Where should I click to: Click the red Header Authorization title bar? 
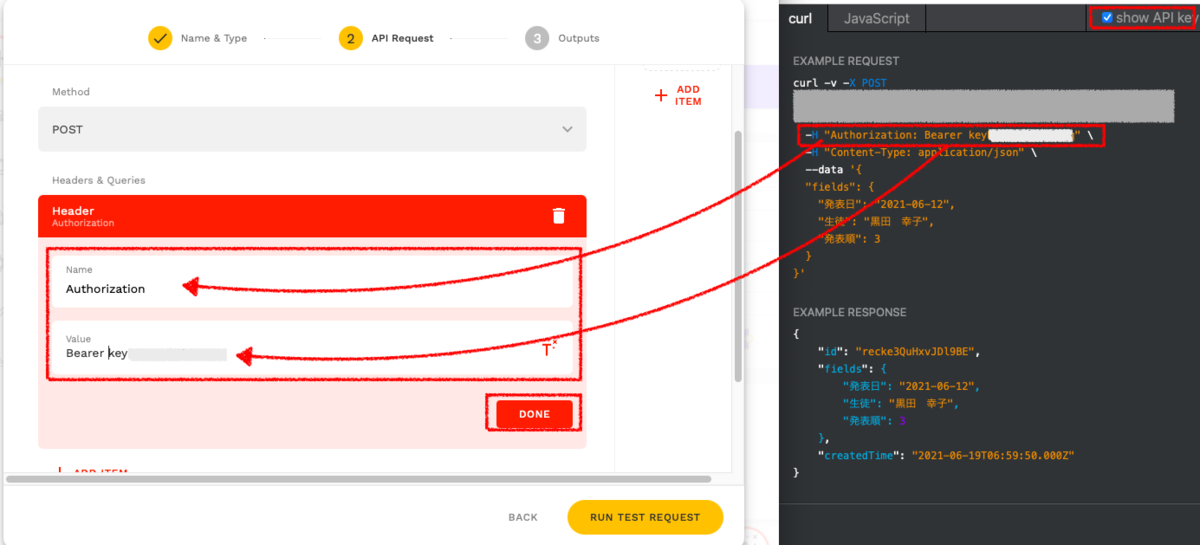tap(312, 216)
